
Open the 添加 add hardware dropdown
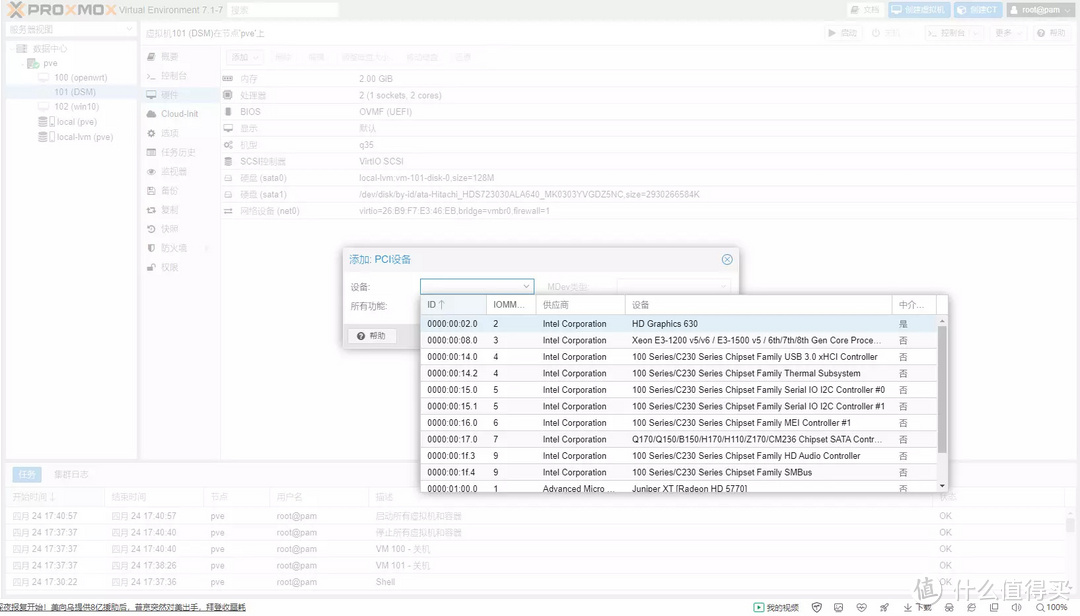[x=245, y=57]
